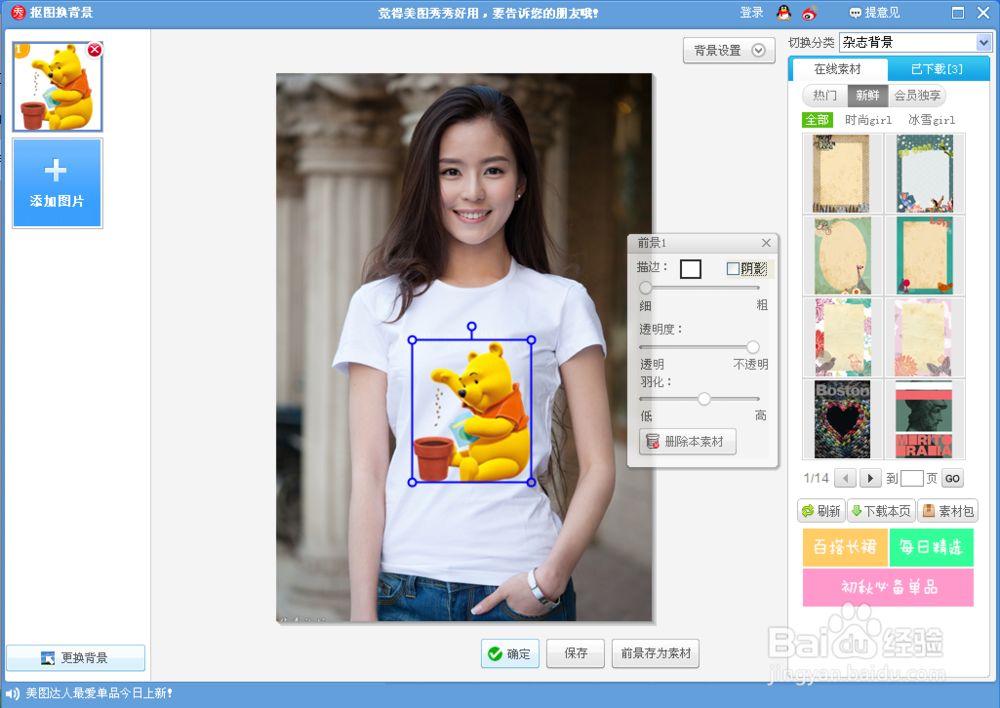This screenshot has height=708, width=1000.
Task: Click the 更换背景 change background button
Action: [x=75, y=658]
